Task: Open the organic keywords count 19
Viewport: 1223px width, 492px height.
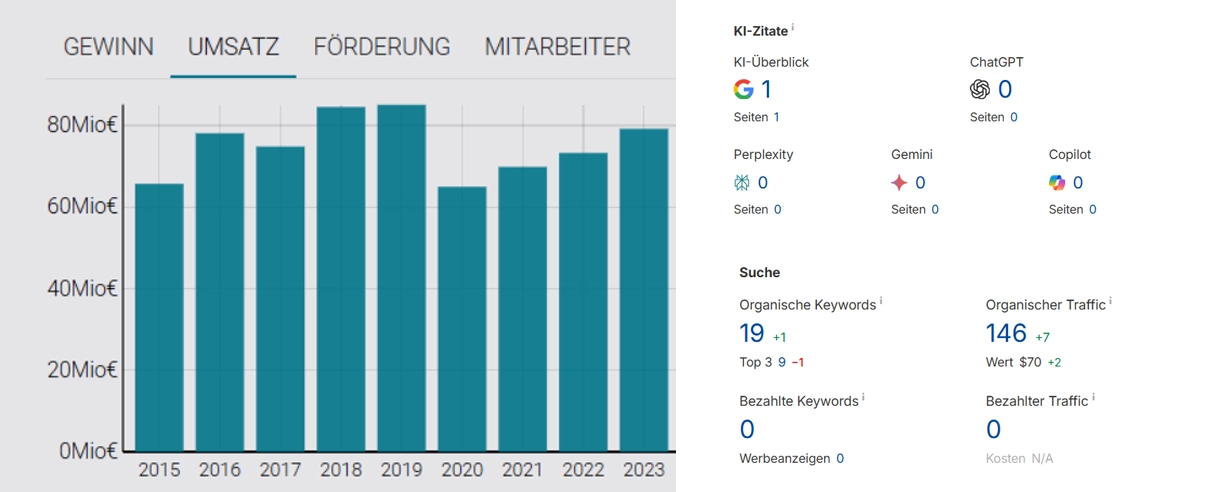Action: tap(752, 333)
